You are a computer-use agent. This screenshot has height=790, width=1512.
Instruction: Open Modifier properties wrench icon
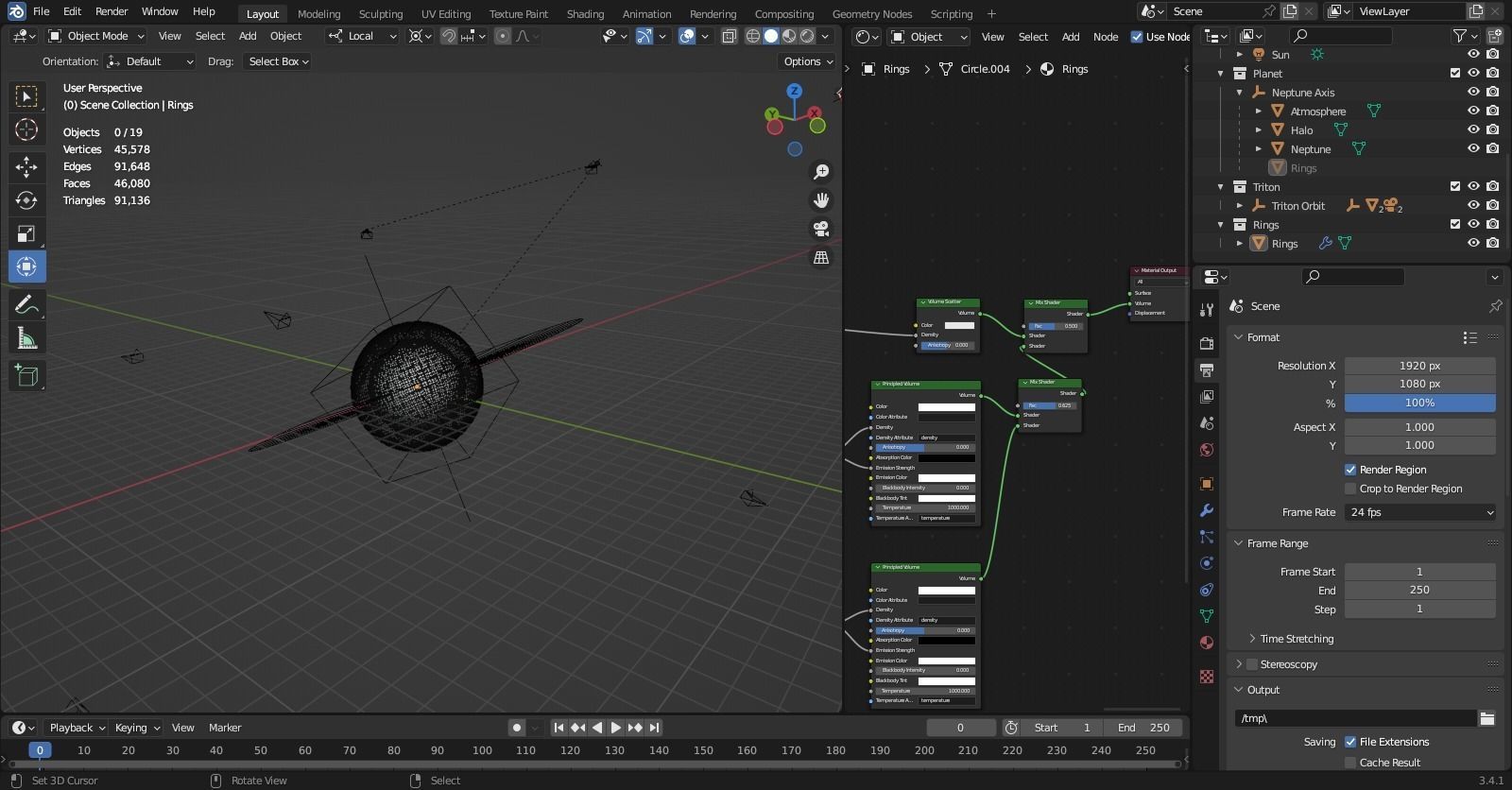pos(1207,510)
